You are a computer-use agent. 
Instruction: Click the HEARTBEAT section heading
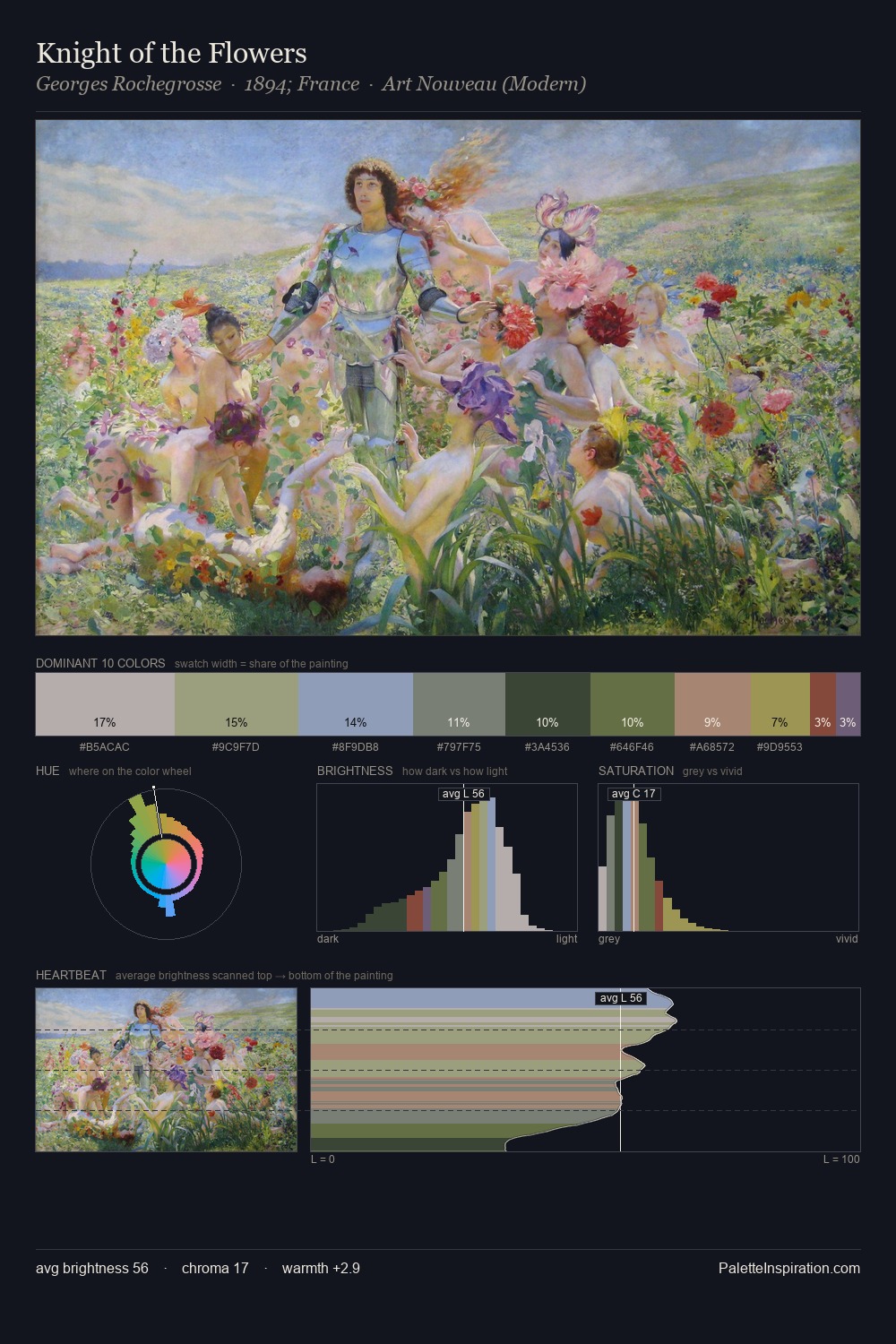click(x=71, y=975)
